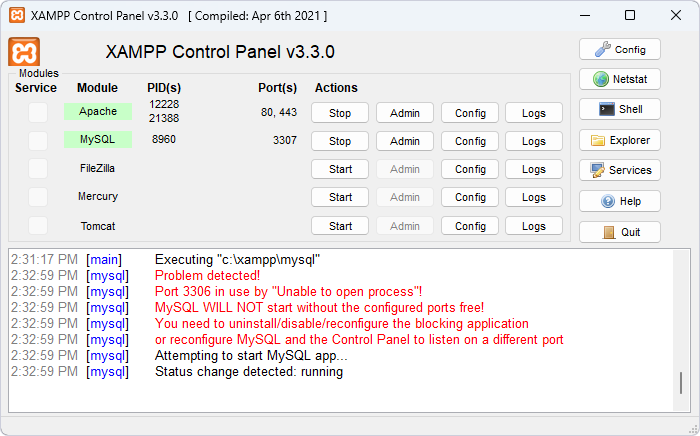
Task: Toggle the Apache service checkbox
Action: [38, 112]
